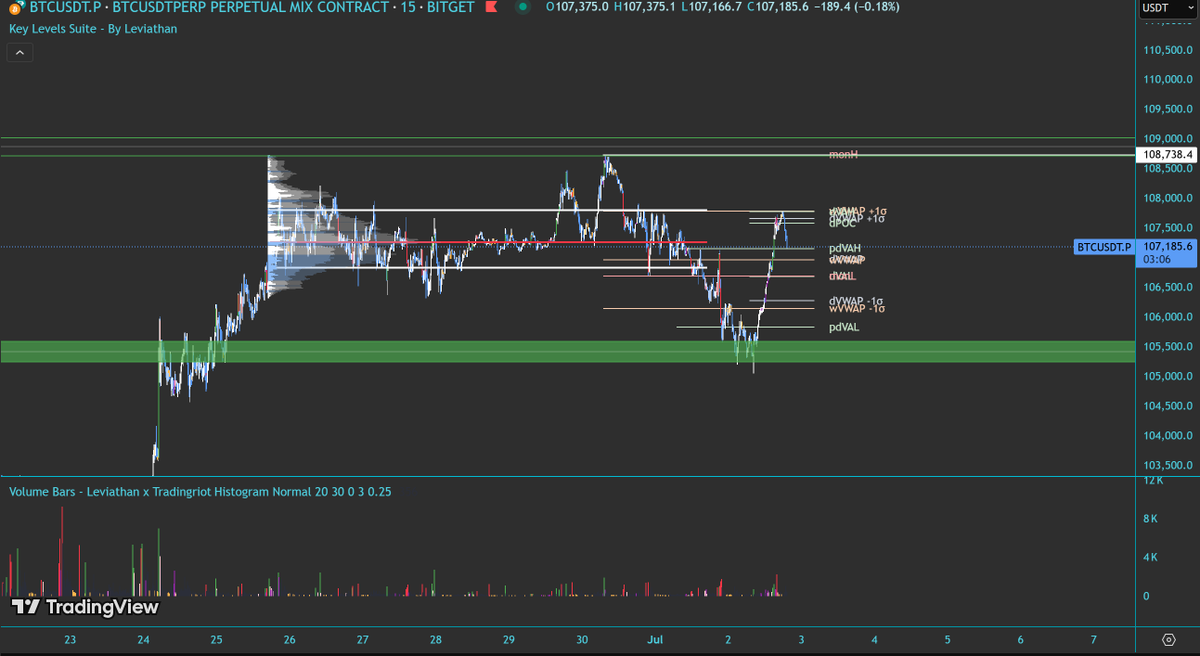The height and width of the screenshot is (656, 1200).
Task: Click the 12K volume scale label
Action: 1153,481
